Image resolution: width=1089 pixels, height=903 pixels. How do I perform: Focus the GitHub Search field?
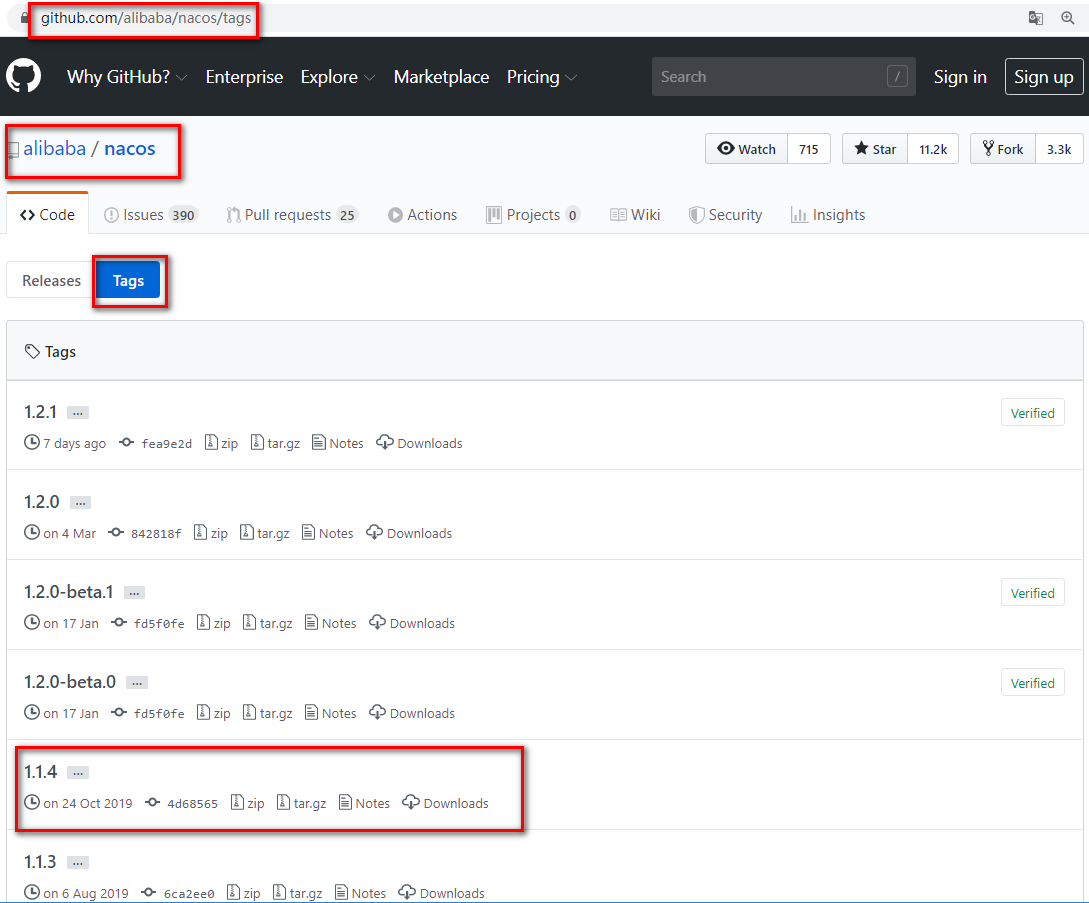[783, 76]
